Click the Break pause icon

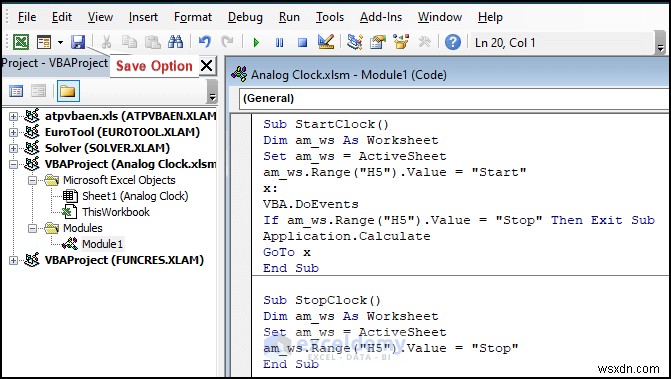point(279,42)
